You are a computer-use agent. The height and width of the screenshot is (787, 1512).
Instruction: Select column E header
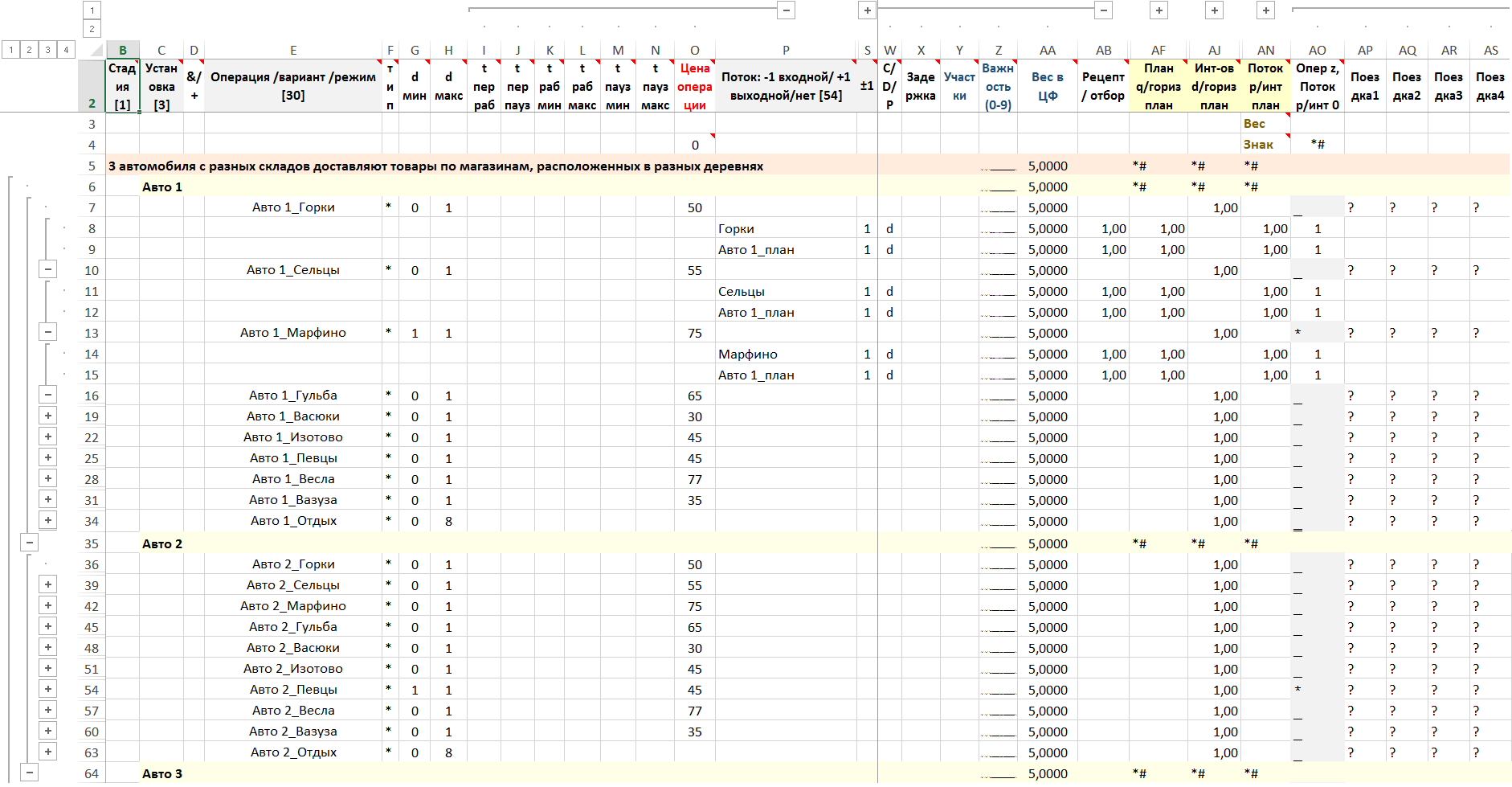pyautogui.click(x=293, y=50)
